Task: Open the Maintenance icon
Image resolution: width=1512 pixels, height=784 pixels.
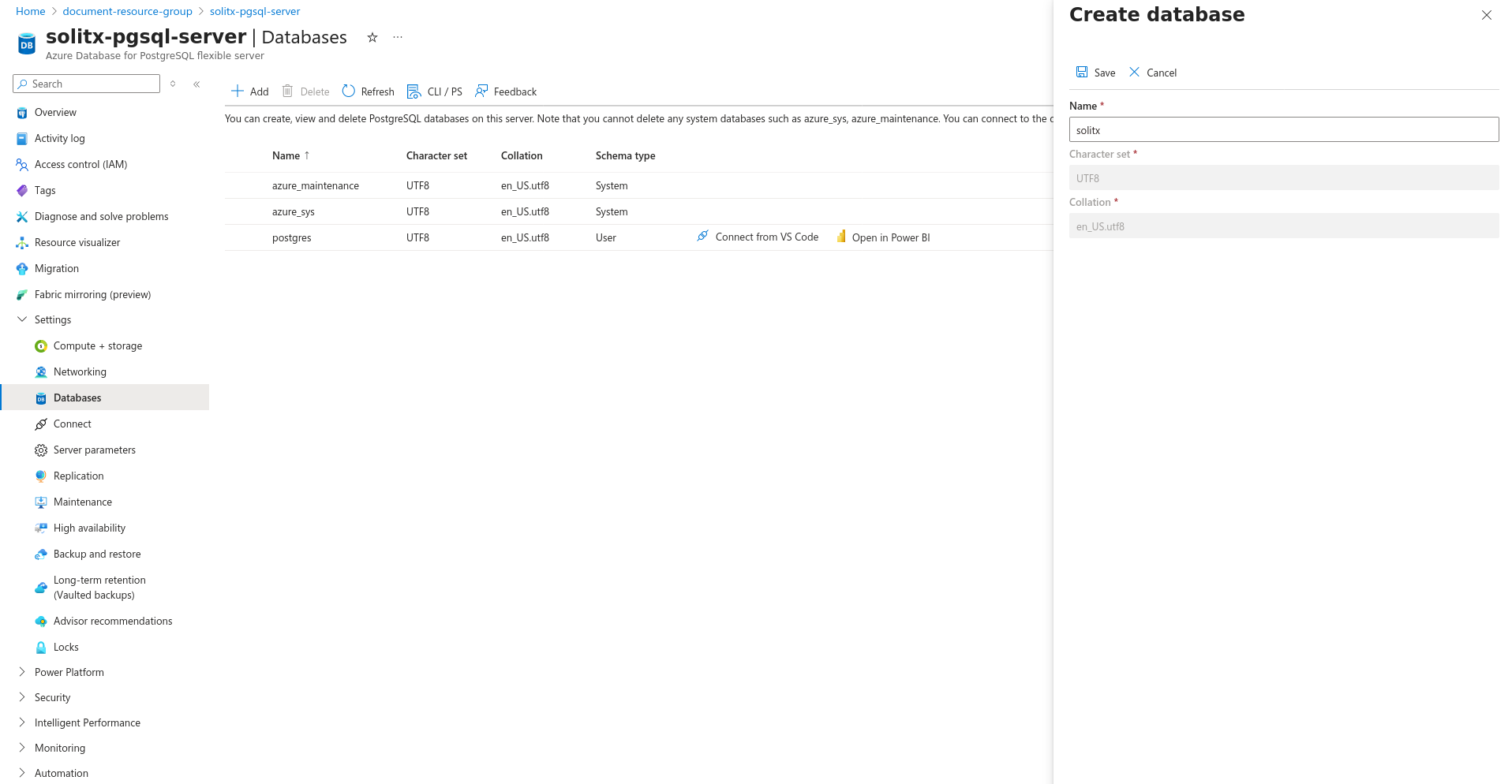Action: 41,502
